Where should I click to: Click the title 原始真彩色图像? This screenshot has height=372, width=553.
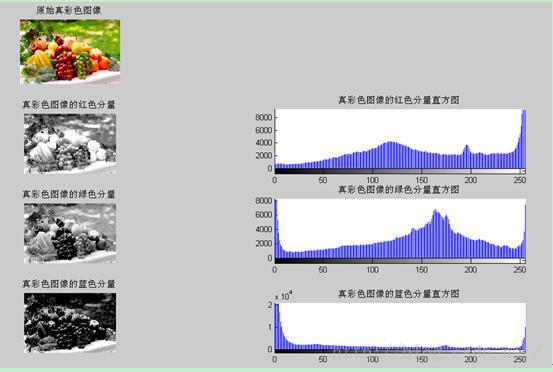point(69,10)
